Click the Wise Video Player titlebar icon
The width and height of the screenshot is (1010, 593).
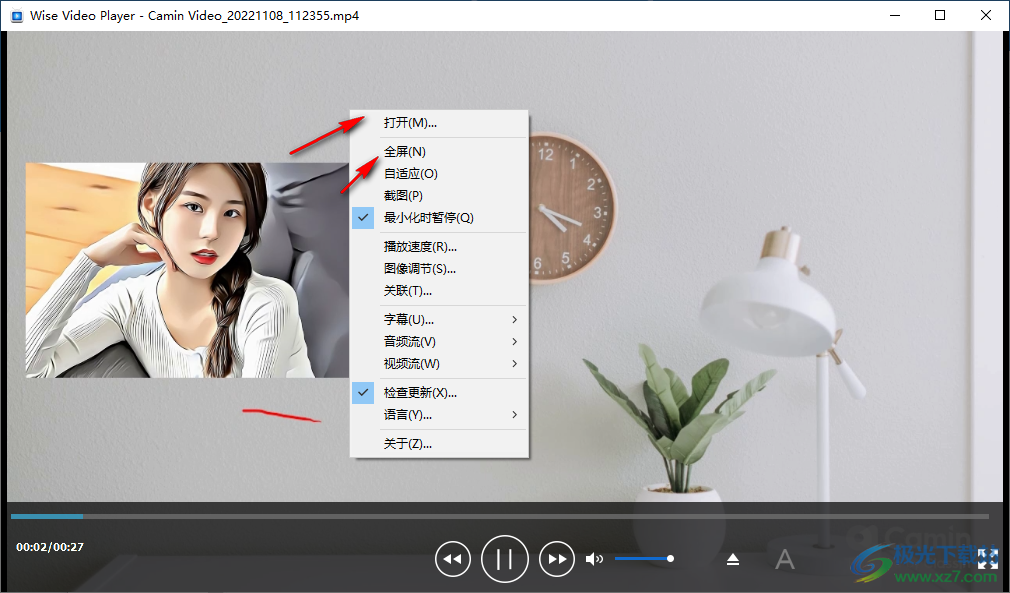pos(15,15)
